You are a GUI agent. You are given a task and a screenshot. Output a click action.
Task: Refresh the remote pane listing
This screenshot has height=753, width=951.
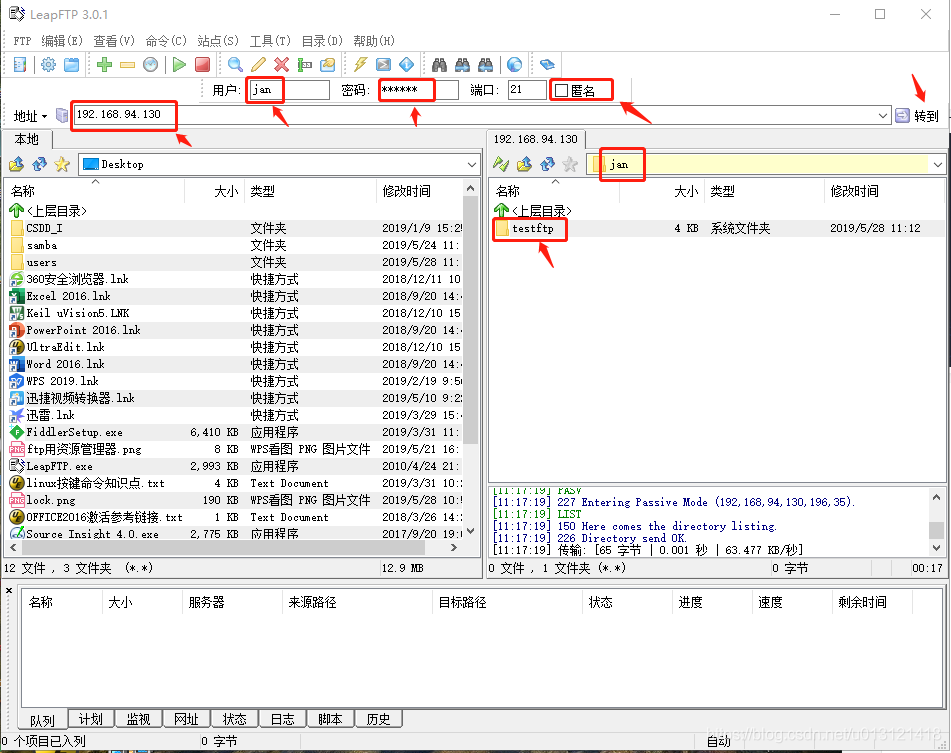[547, 164]
